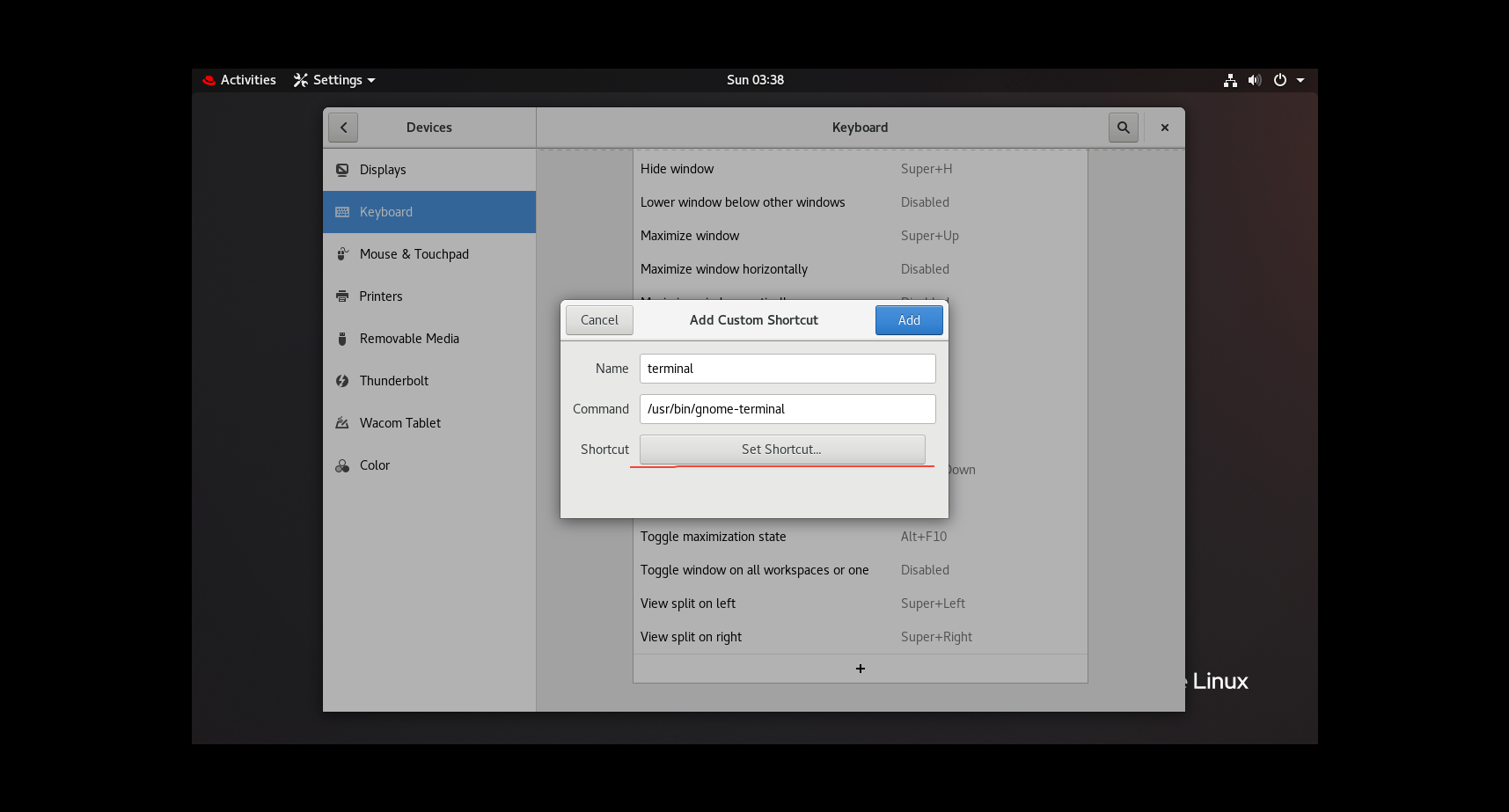The width and height of the screenshot is (1509, 812).
Task: Select the Removable Media icon
Action: click(342, 338)
